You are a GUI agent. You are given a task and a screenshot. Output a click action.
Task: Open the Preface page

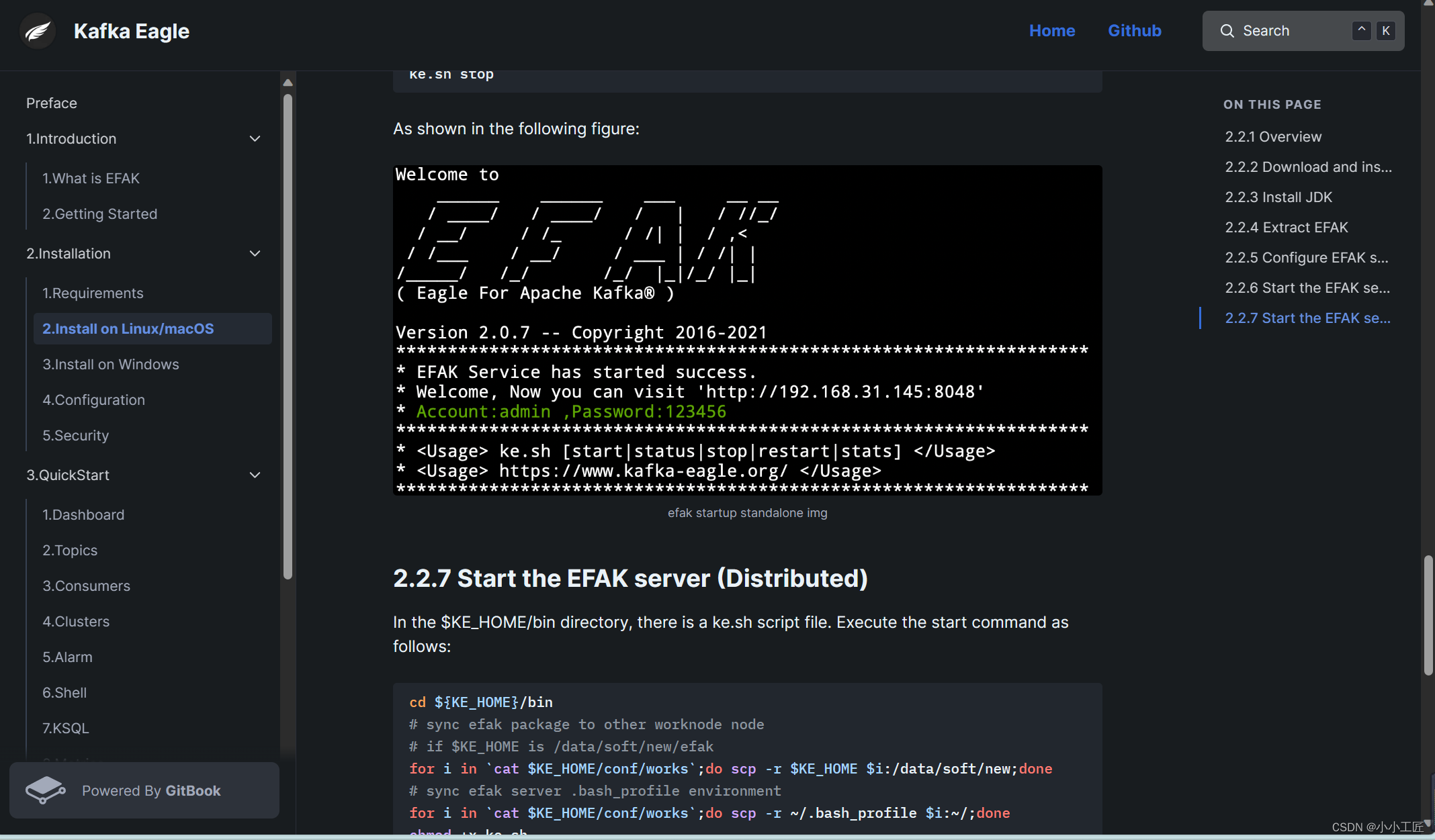52,103
